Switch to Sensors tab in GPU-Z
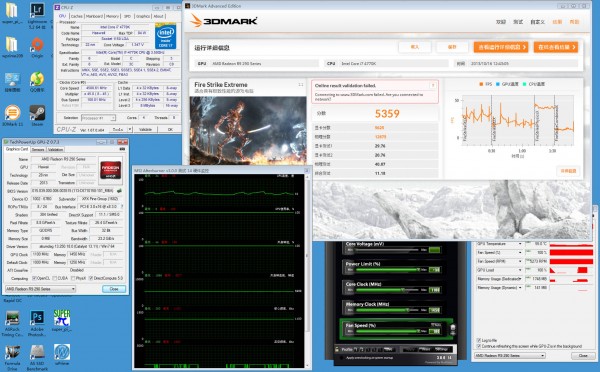600x372 pixels. pos(38,149)
